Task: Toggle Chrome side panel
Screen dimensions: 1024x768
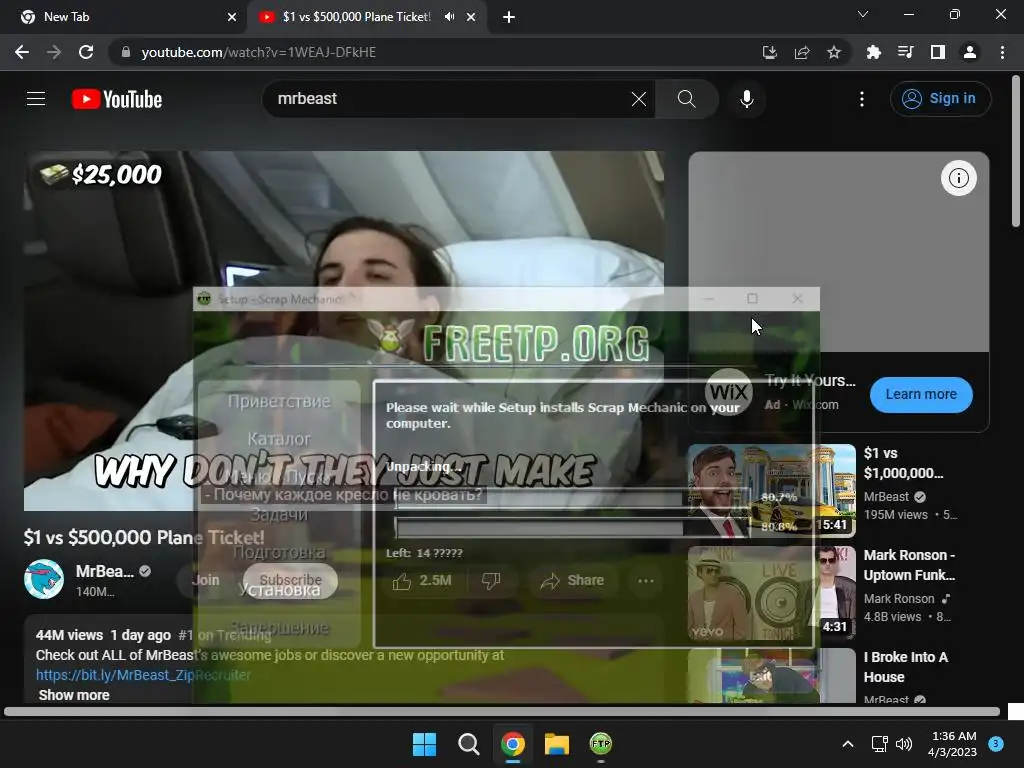Action: coord(938,52)
